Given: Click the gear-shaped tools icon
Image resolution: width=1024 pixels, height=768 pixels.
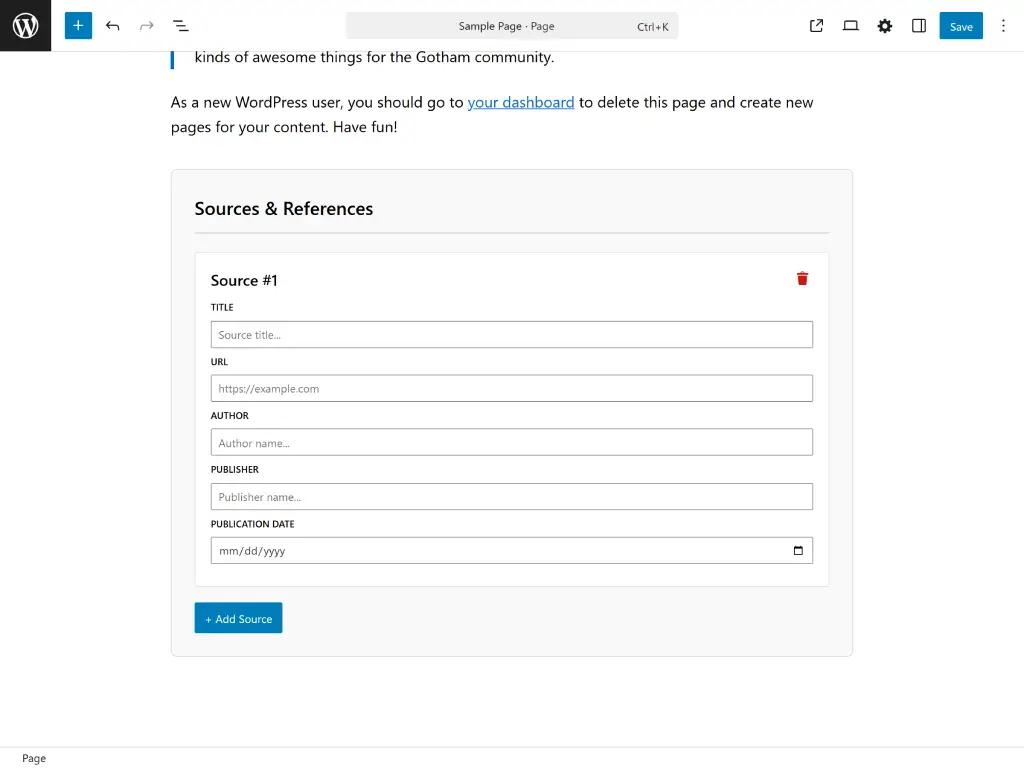Looking at the screenshot, I should click(x=884, y=26).
